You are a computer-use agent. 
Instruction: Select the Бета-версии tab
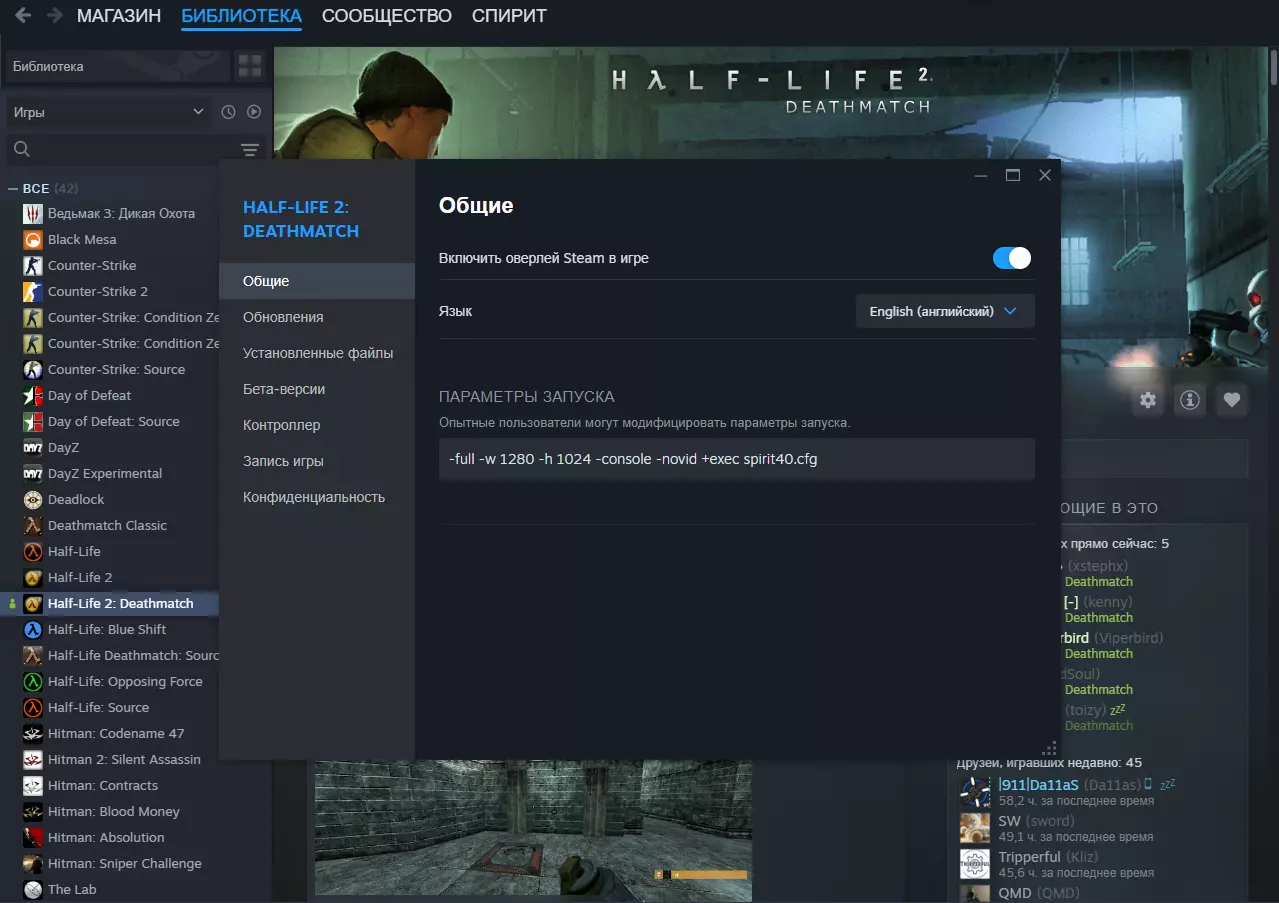(317, 389)
